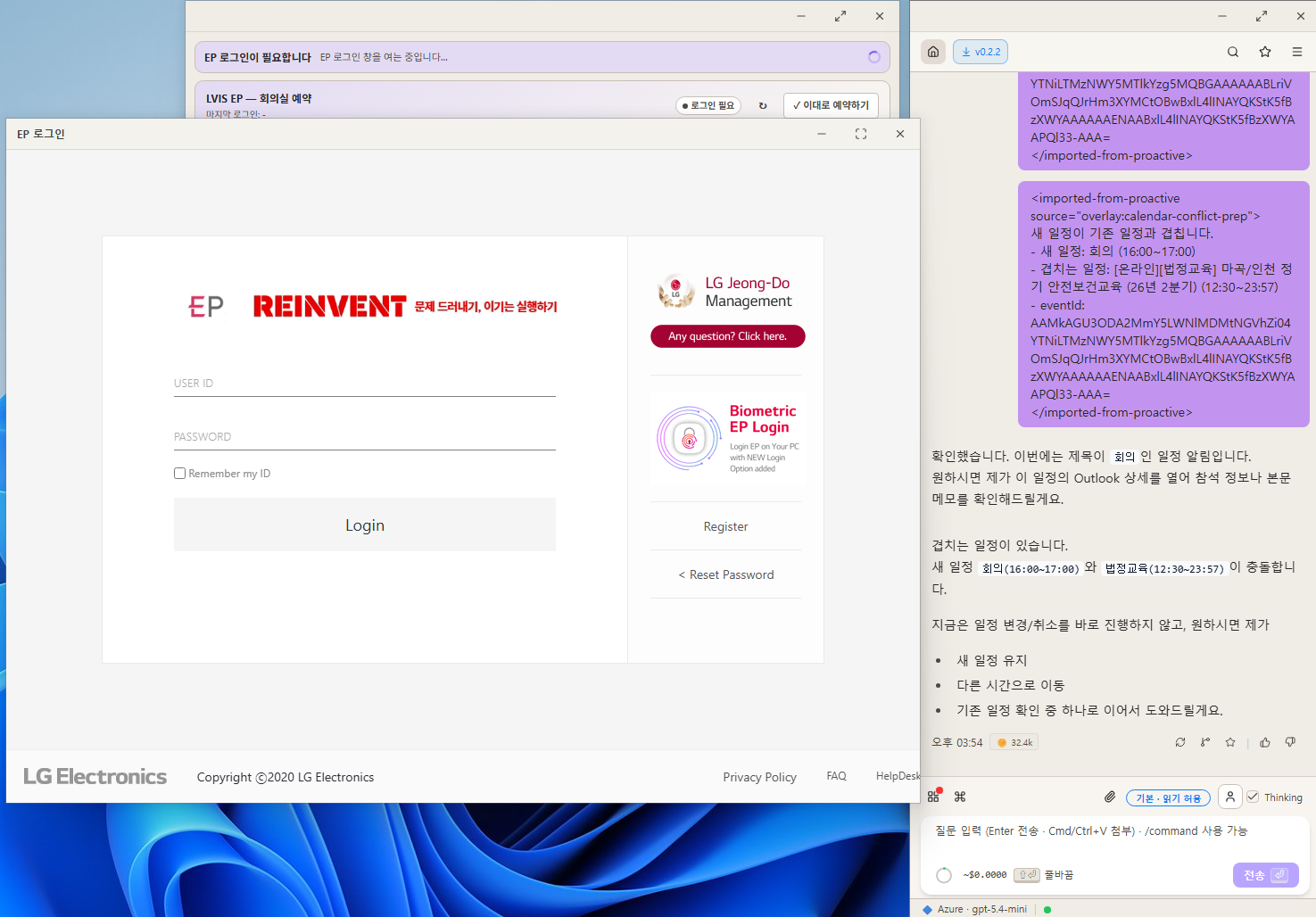Click the REINVENT banner image
The width and height of the screenshot is (1316, 917).
click(x=405, y=307)
